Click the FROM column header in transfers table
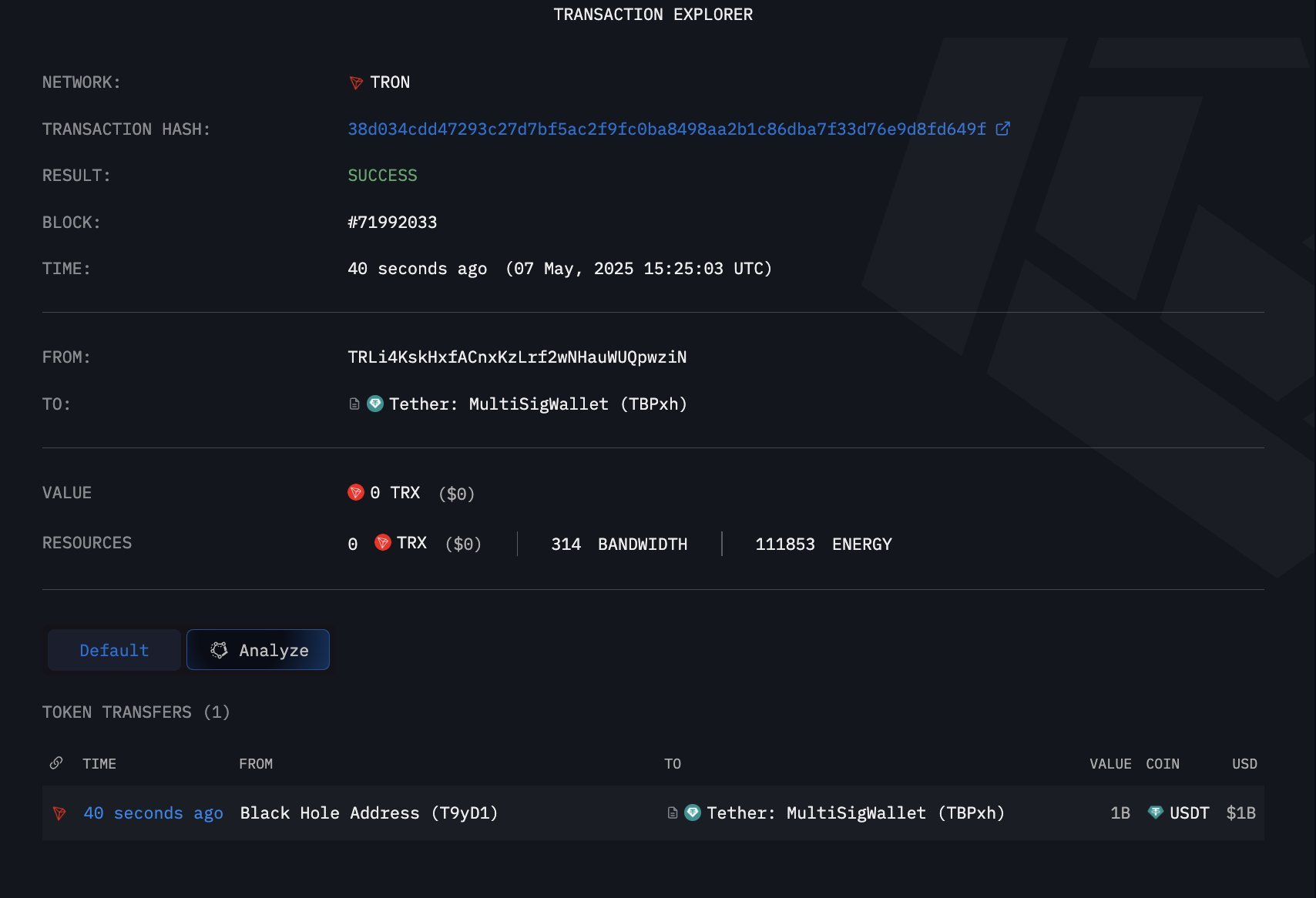 tap(256, 764)
